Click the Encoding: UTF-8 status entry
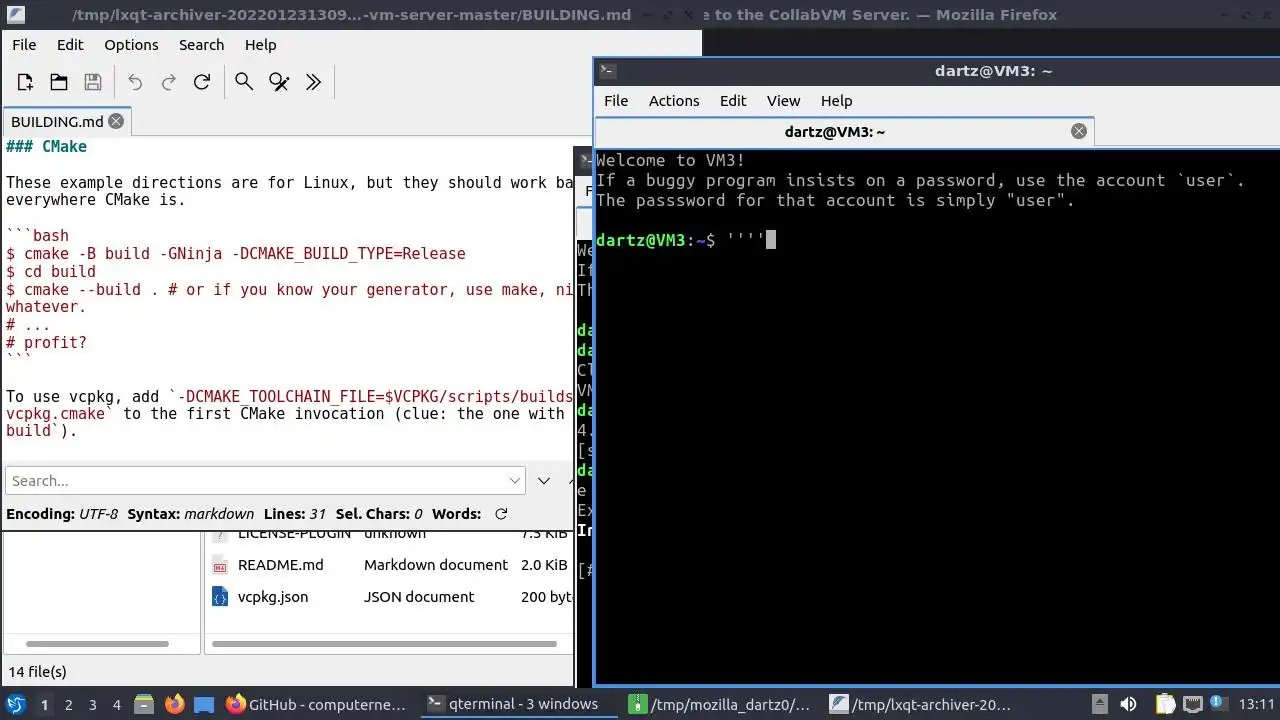 click(x=62, y=514)
